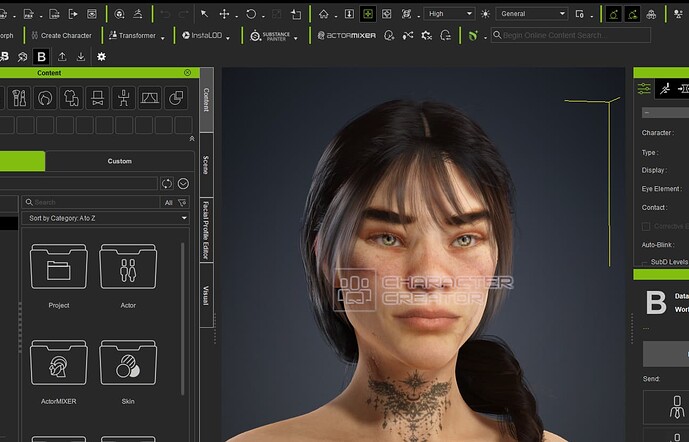Click the Modify sliders icon
The image size is (689, 442).
(x=644, y=89)
